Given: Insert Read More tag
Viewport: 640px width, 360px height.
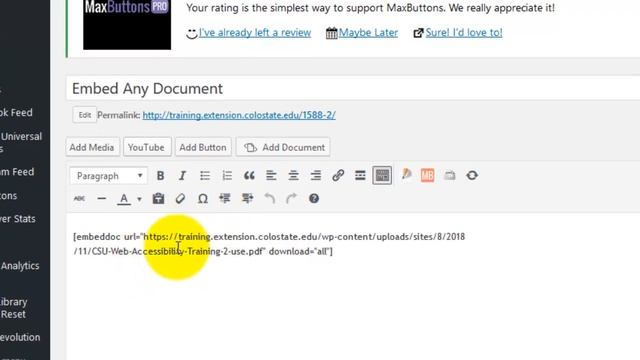Looking at the screenshot, I should (x=360, y=176).
